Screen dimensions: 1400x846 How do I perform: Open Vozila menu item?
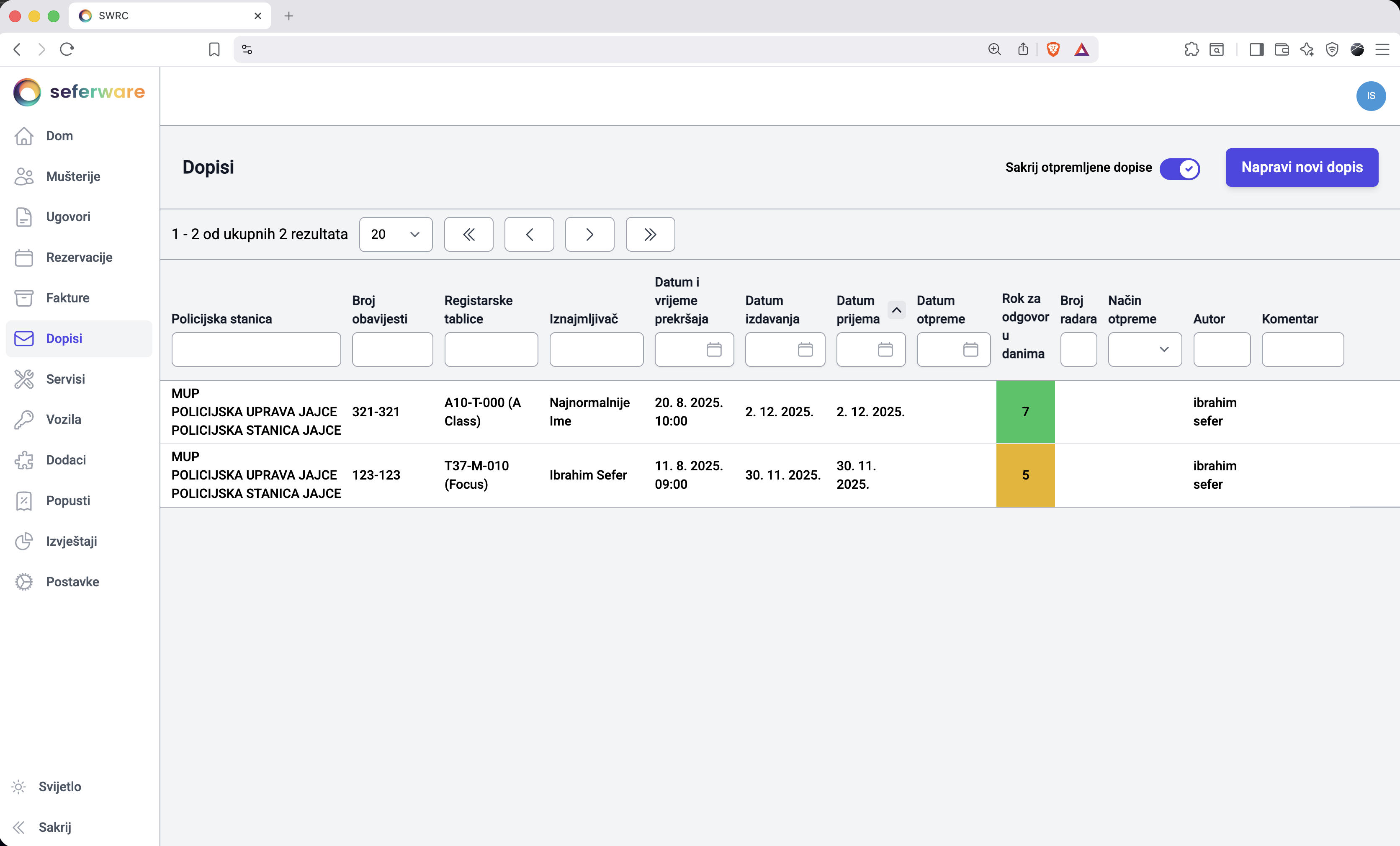click(64, 419)
